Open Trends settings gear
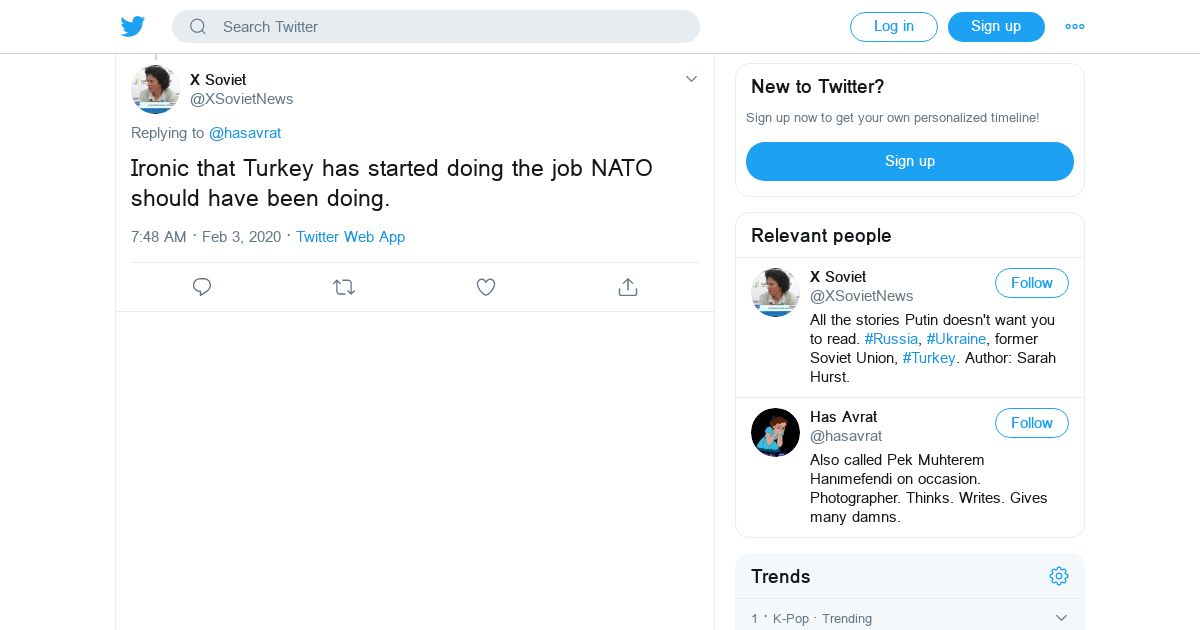The image size is (1200, 630). [x=1059, y=576]
